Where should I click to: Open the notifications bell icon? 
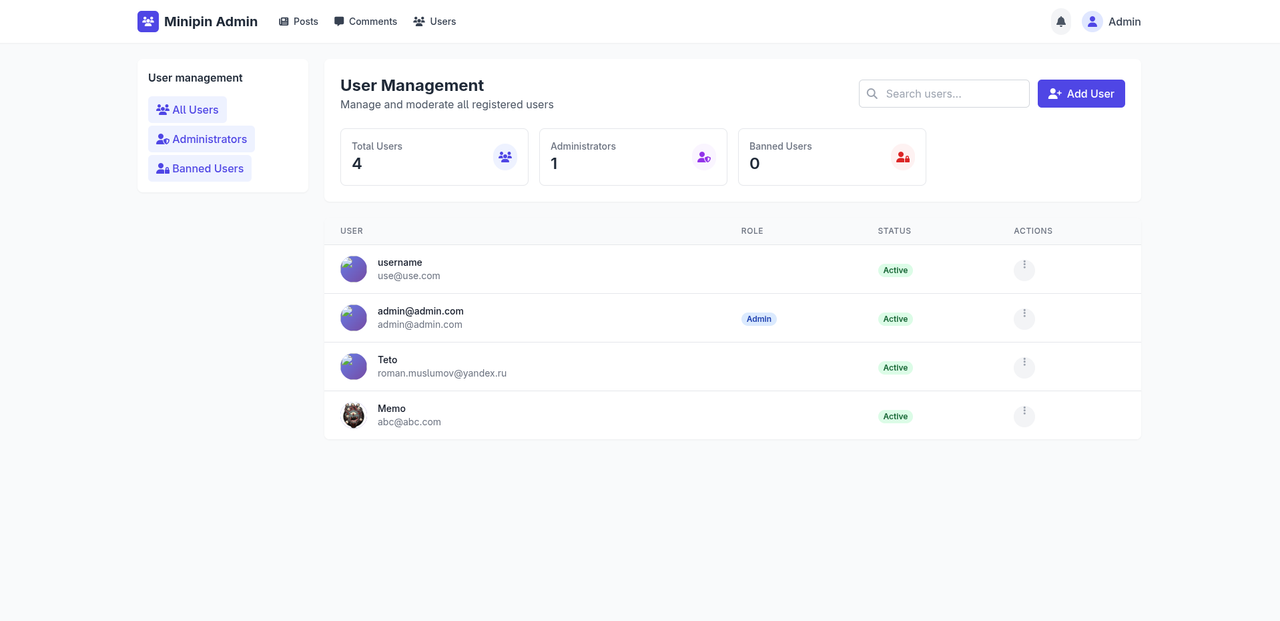tap(1061, 21)
